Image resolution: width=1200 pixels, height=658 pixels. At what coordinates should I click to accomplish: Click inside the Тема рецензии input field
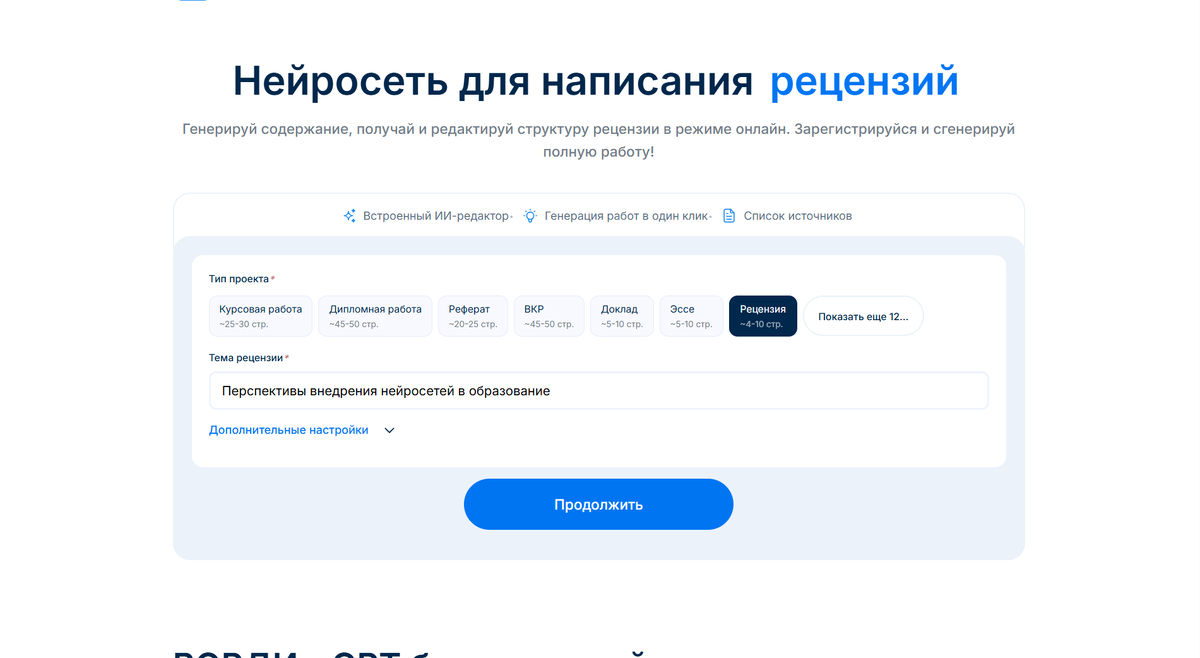[598, 390]
